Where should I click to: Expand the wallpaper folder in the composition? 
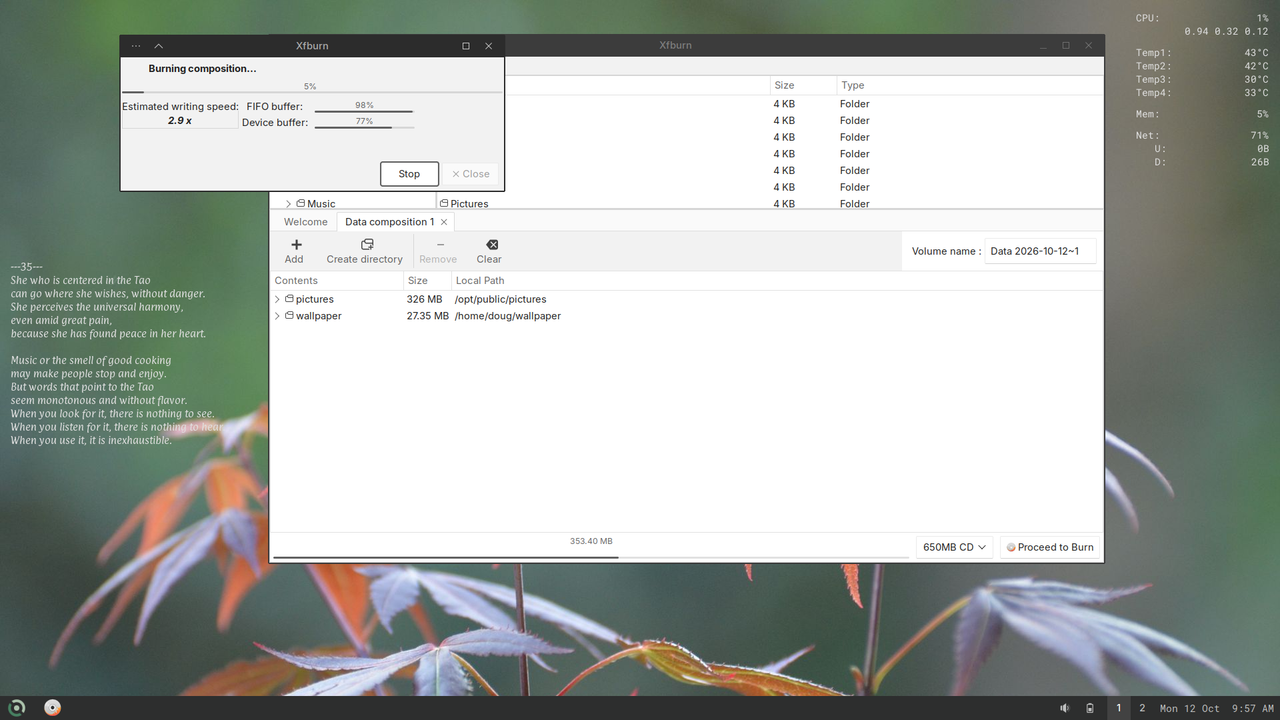[x=277, y=316]
